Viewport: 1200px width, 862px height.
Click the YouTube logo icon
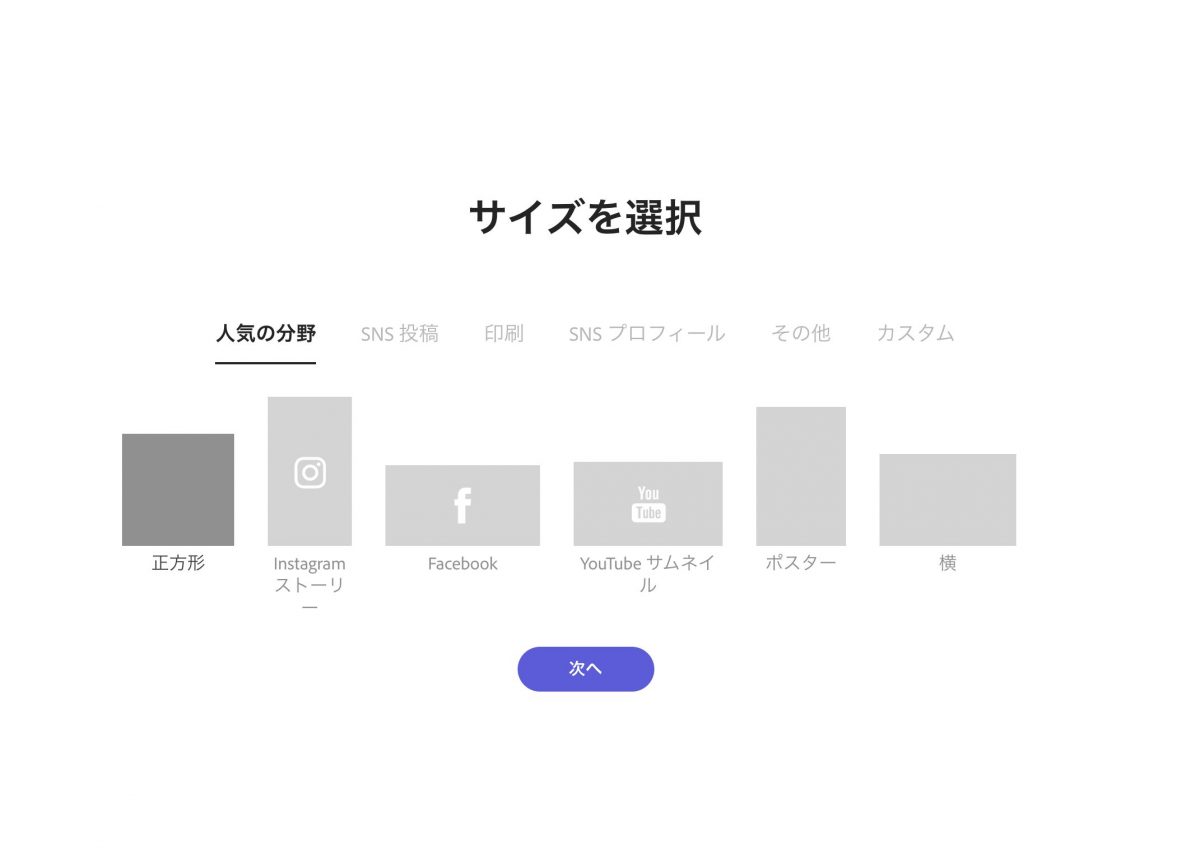(648, 503)
